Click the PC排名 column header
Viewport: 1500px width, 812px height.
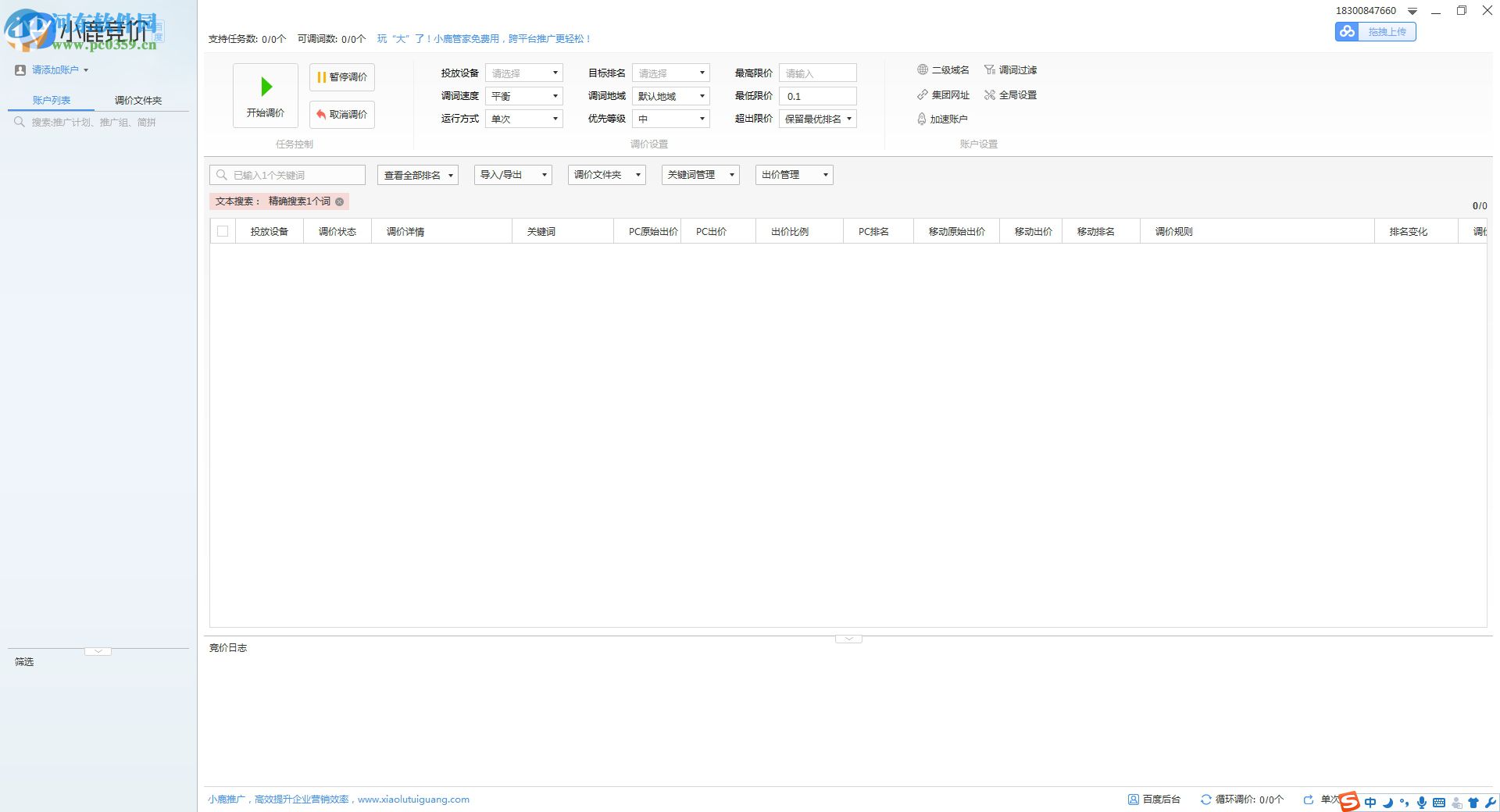tap(878, 231)
